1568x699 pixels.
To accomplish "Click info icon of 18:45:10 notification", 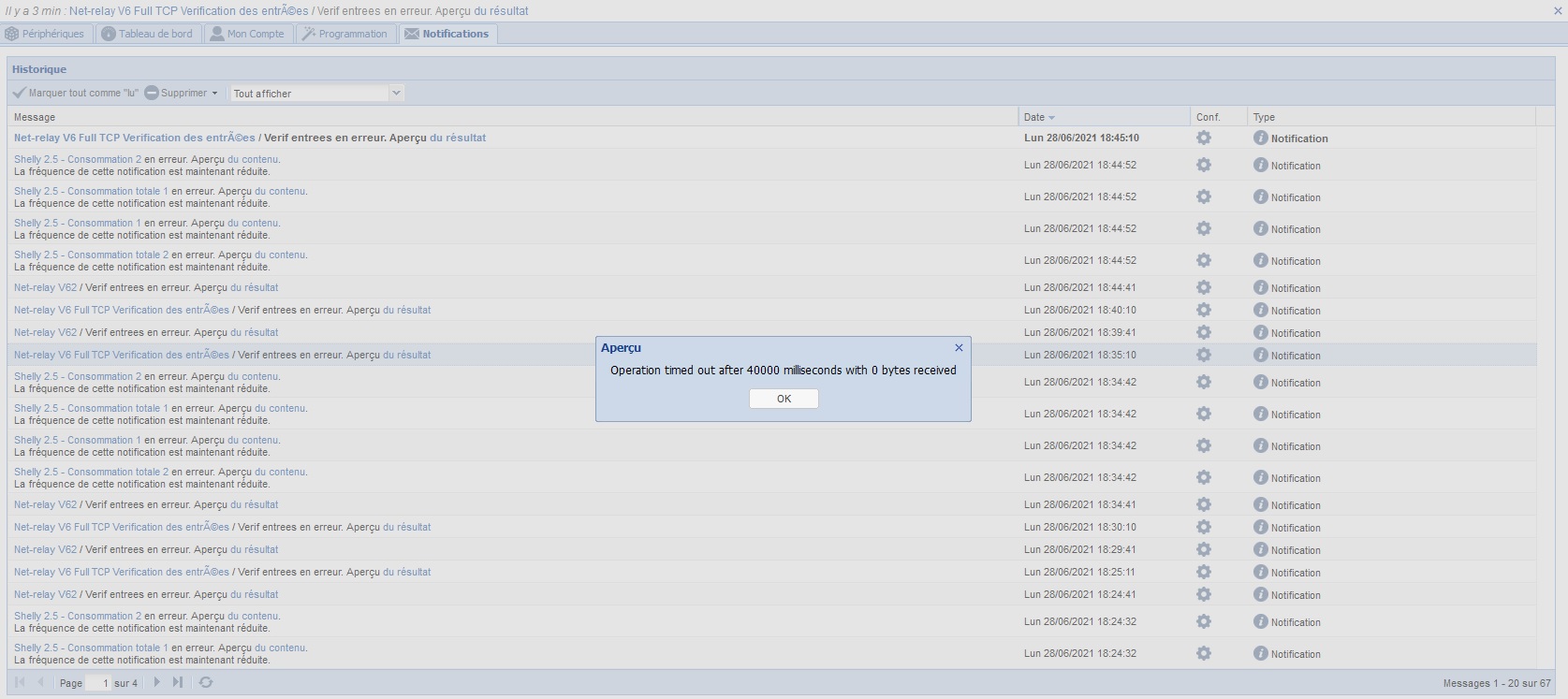I will click(1261, 138).
